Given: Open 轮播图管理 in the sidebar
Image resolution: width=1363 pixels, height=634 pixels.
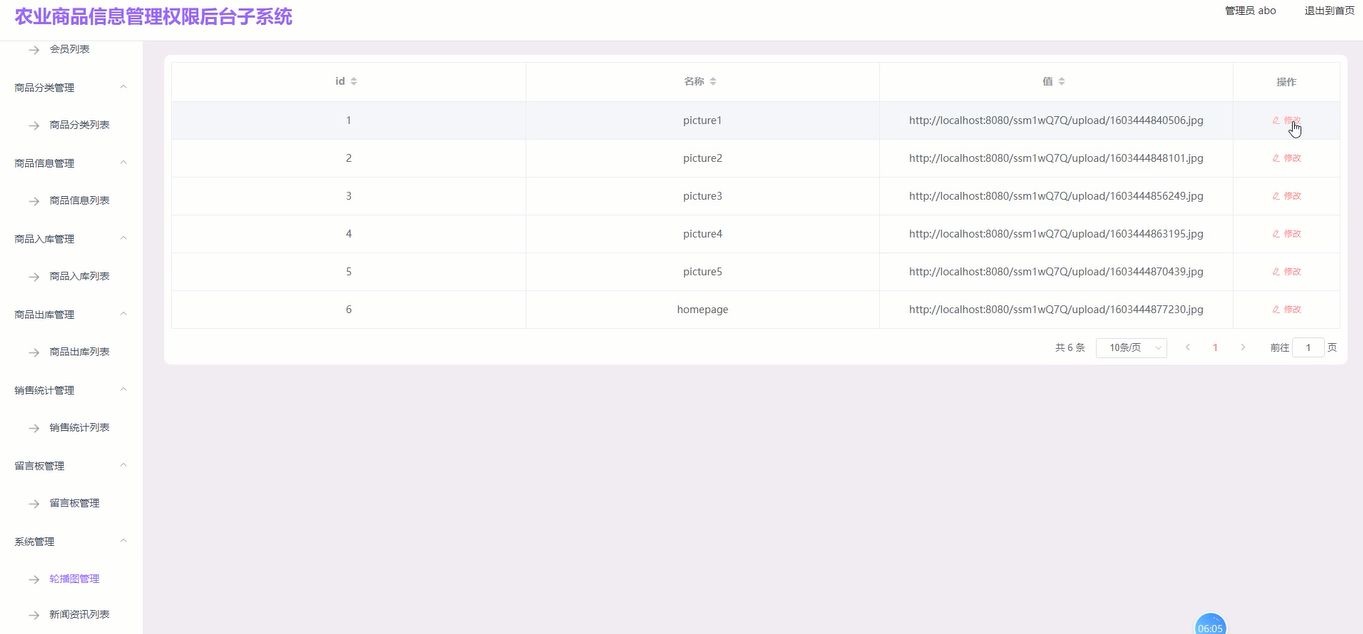Looking at the screenshot, I should click(75, 579).
